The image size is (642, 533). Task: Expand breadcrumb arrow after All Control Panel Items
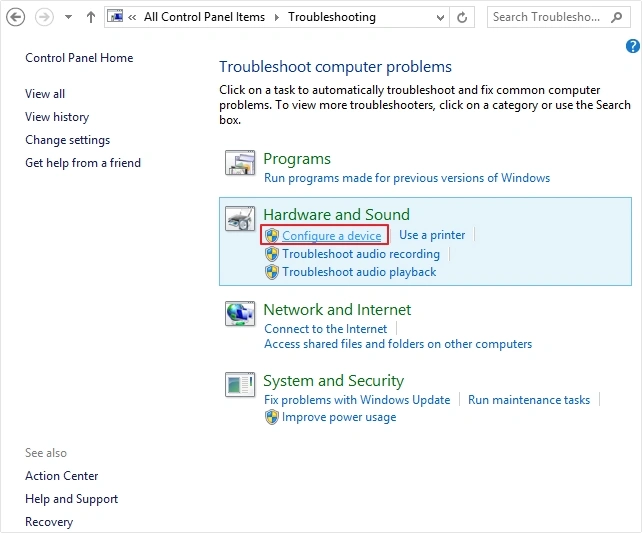pos(277,18)
